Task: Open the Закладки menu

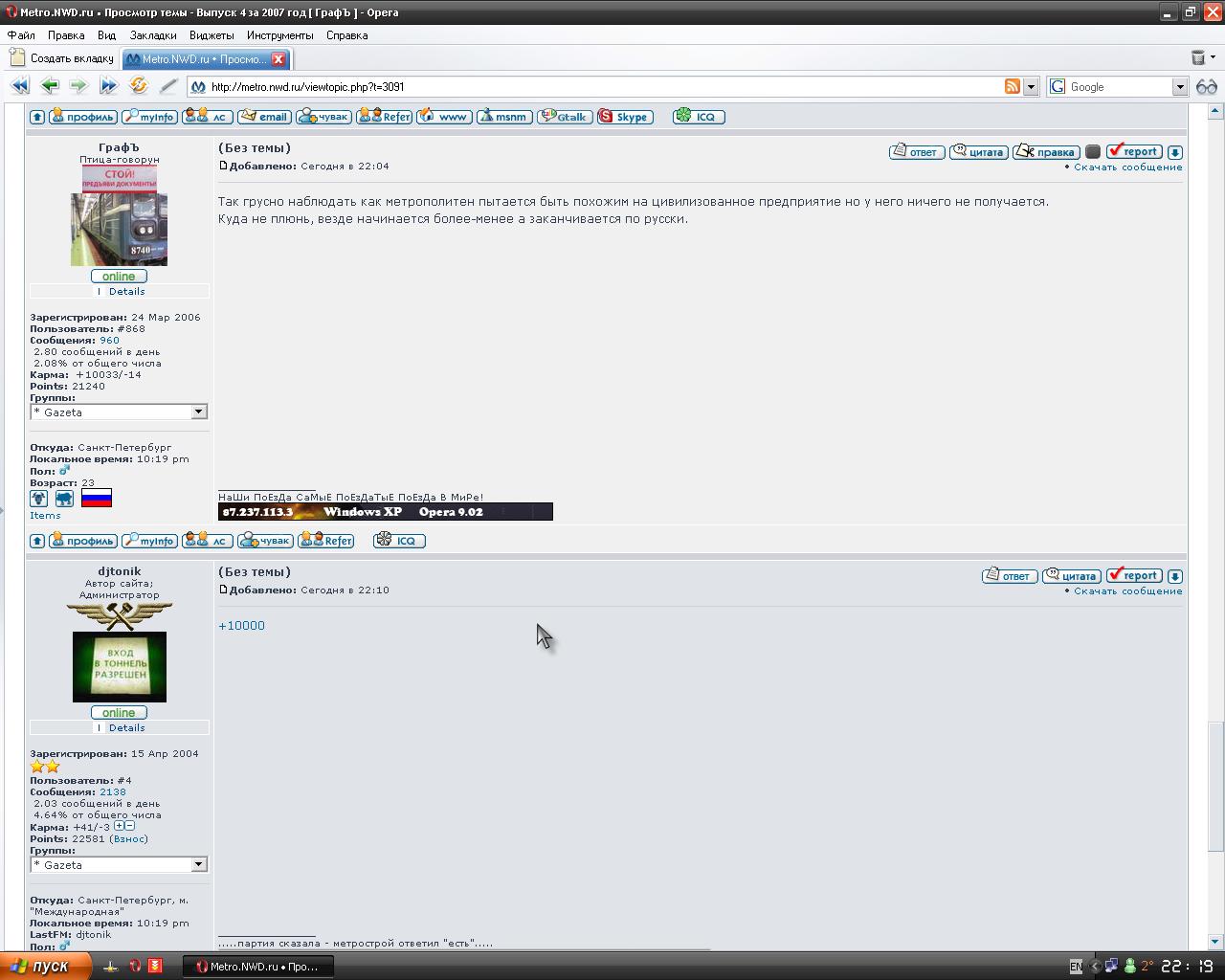Action: 153,35
